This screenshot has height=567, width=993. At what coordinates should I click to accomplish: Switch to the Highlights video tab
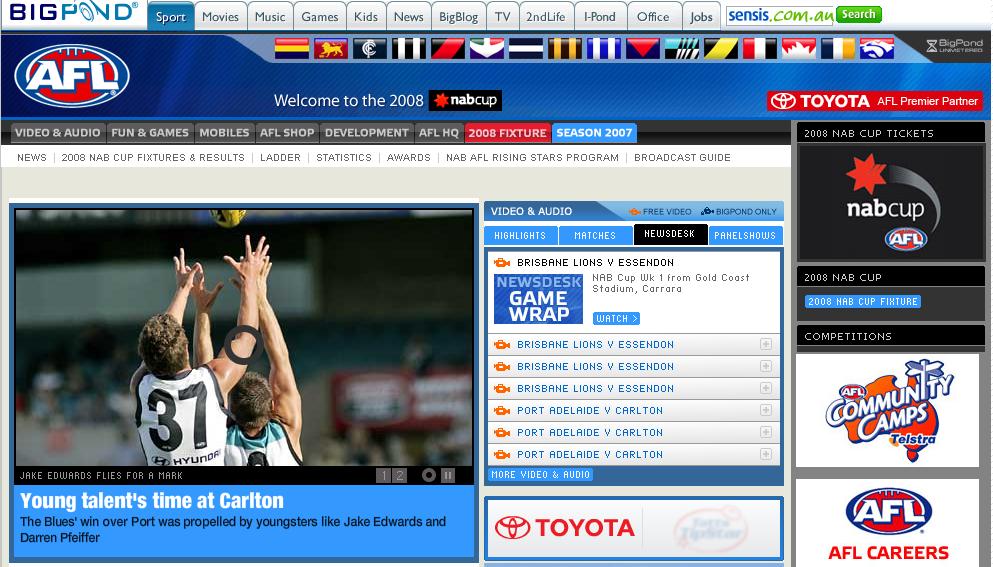click(521, 235)
